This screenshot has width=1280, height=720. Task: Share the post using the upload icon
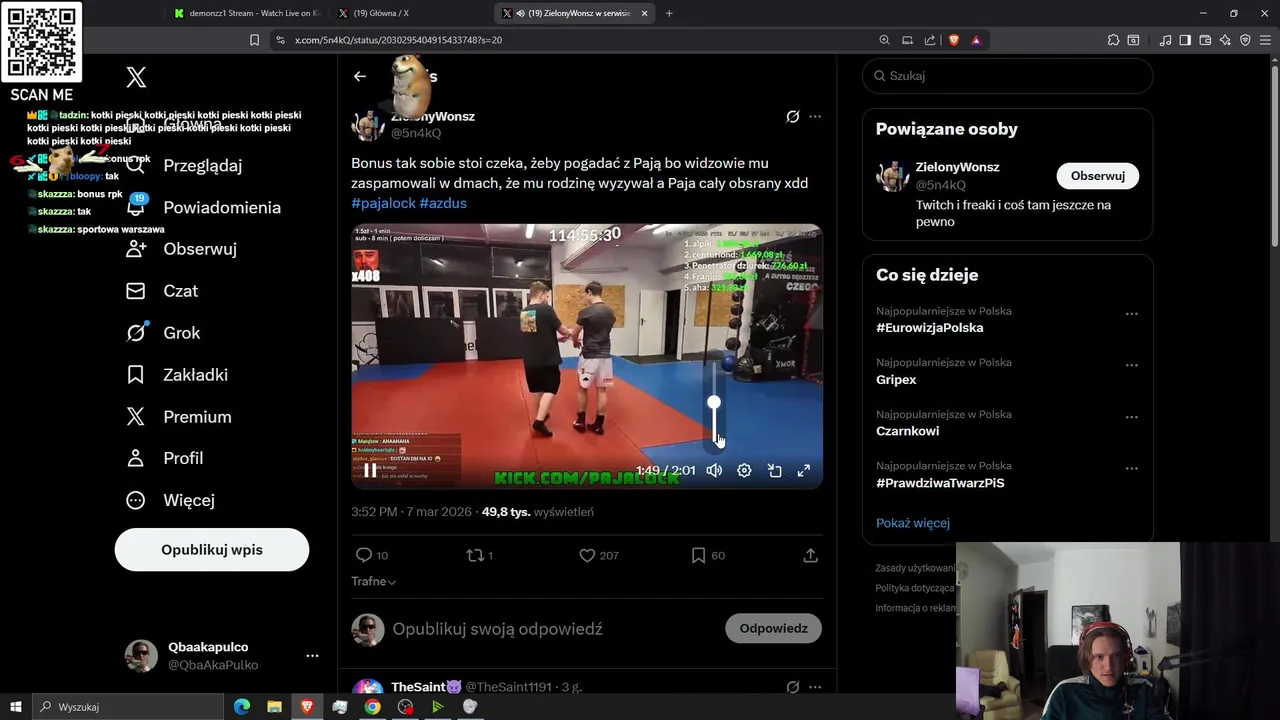coord(811,555)
